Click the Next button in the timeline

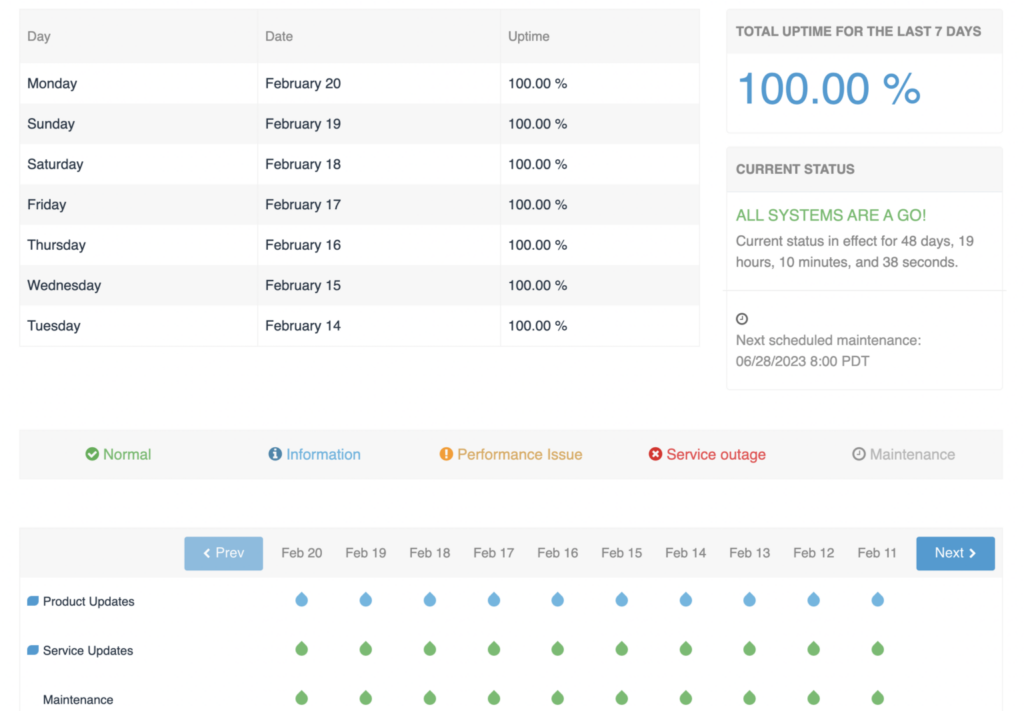[x=955, y=552]
